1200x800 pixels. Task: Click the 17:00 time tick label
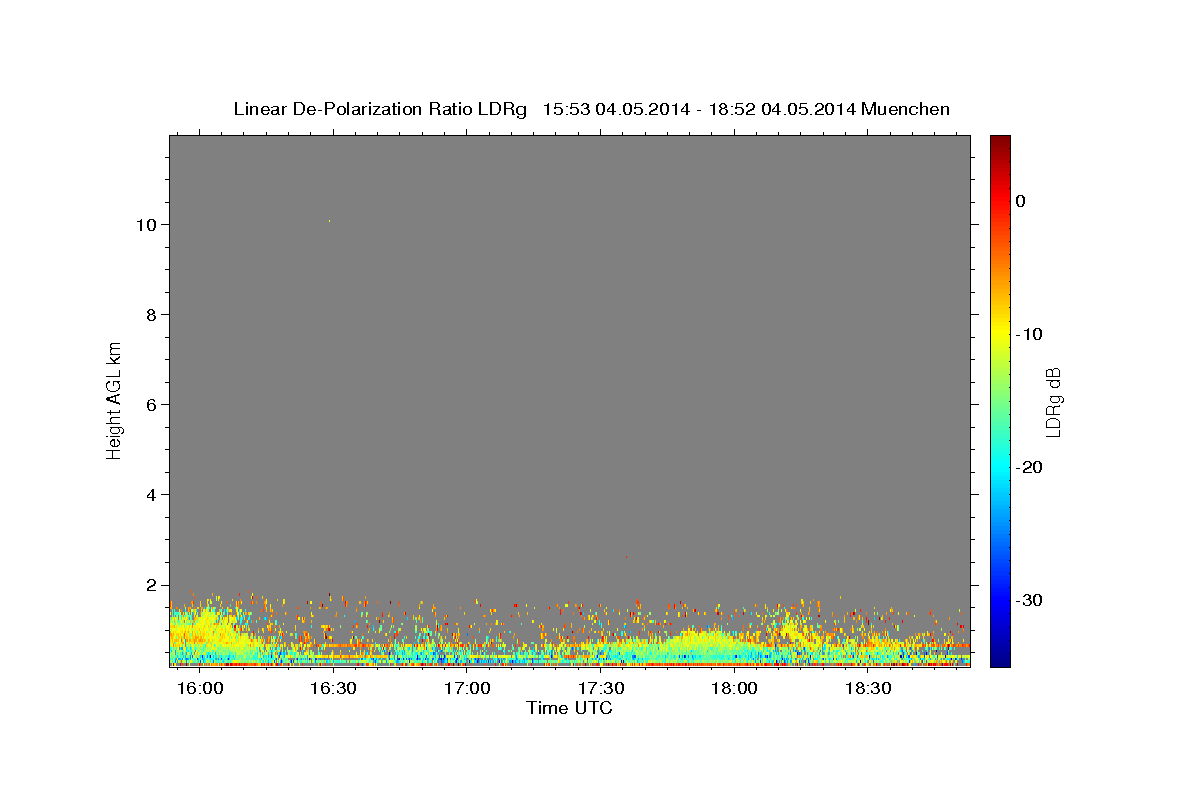pyautogui.click(x=467, y=689)
